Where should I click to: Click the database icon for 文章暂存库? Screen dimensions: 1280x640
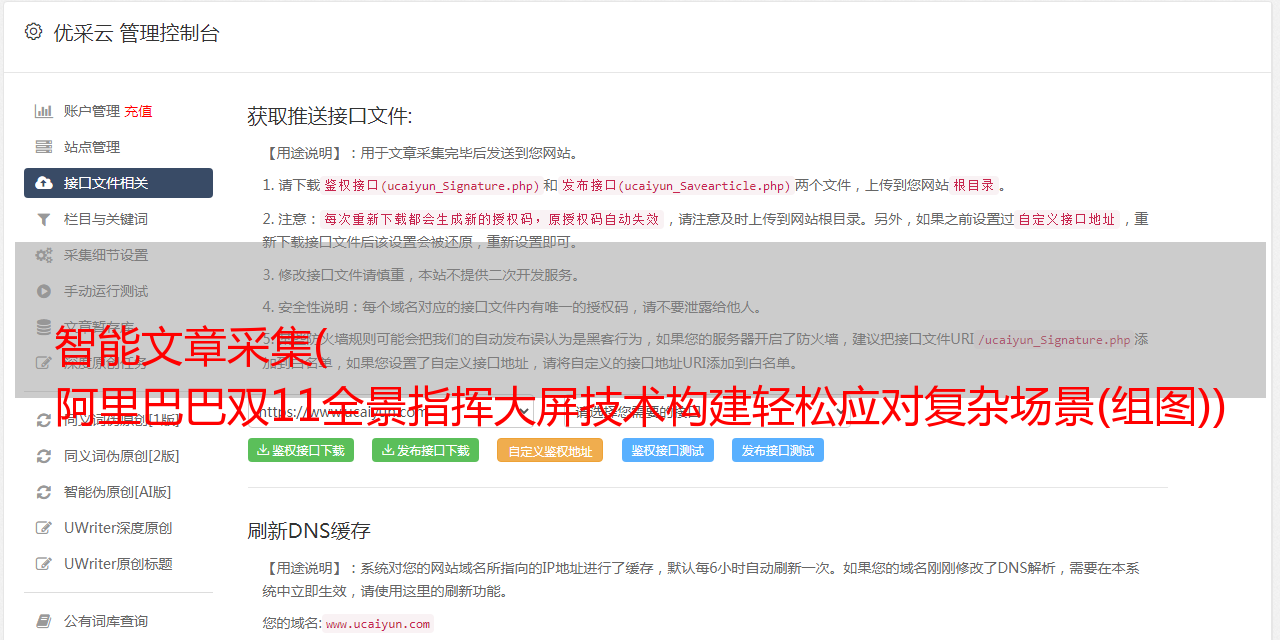click(x=44, y=327)
